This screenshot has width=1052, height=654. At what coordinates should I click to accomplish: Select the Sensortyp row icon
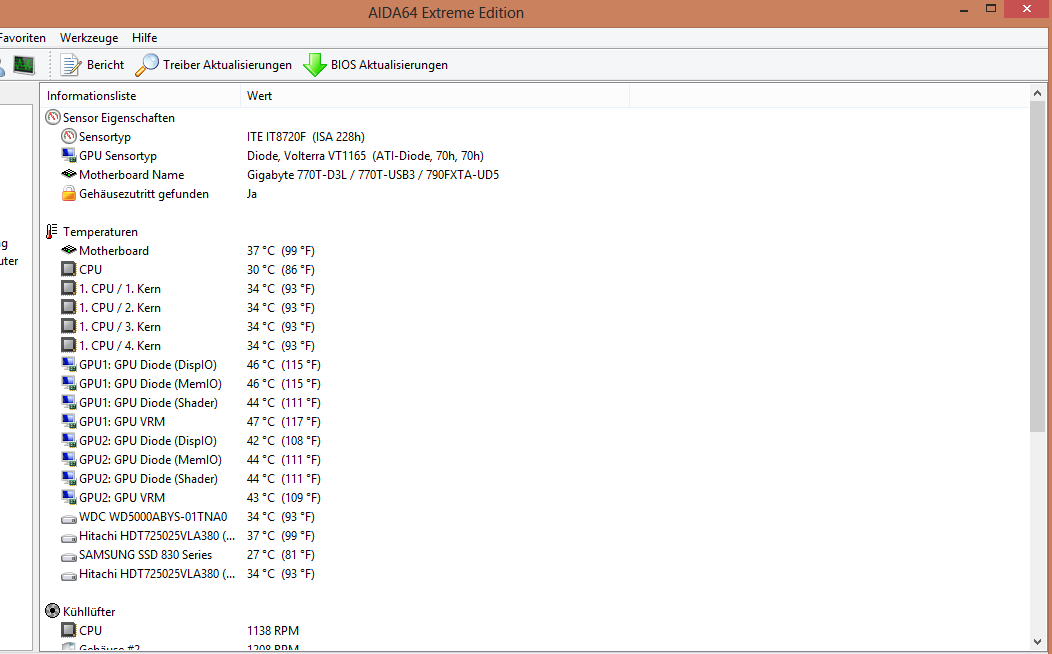68,136
